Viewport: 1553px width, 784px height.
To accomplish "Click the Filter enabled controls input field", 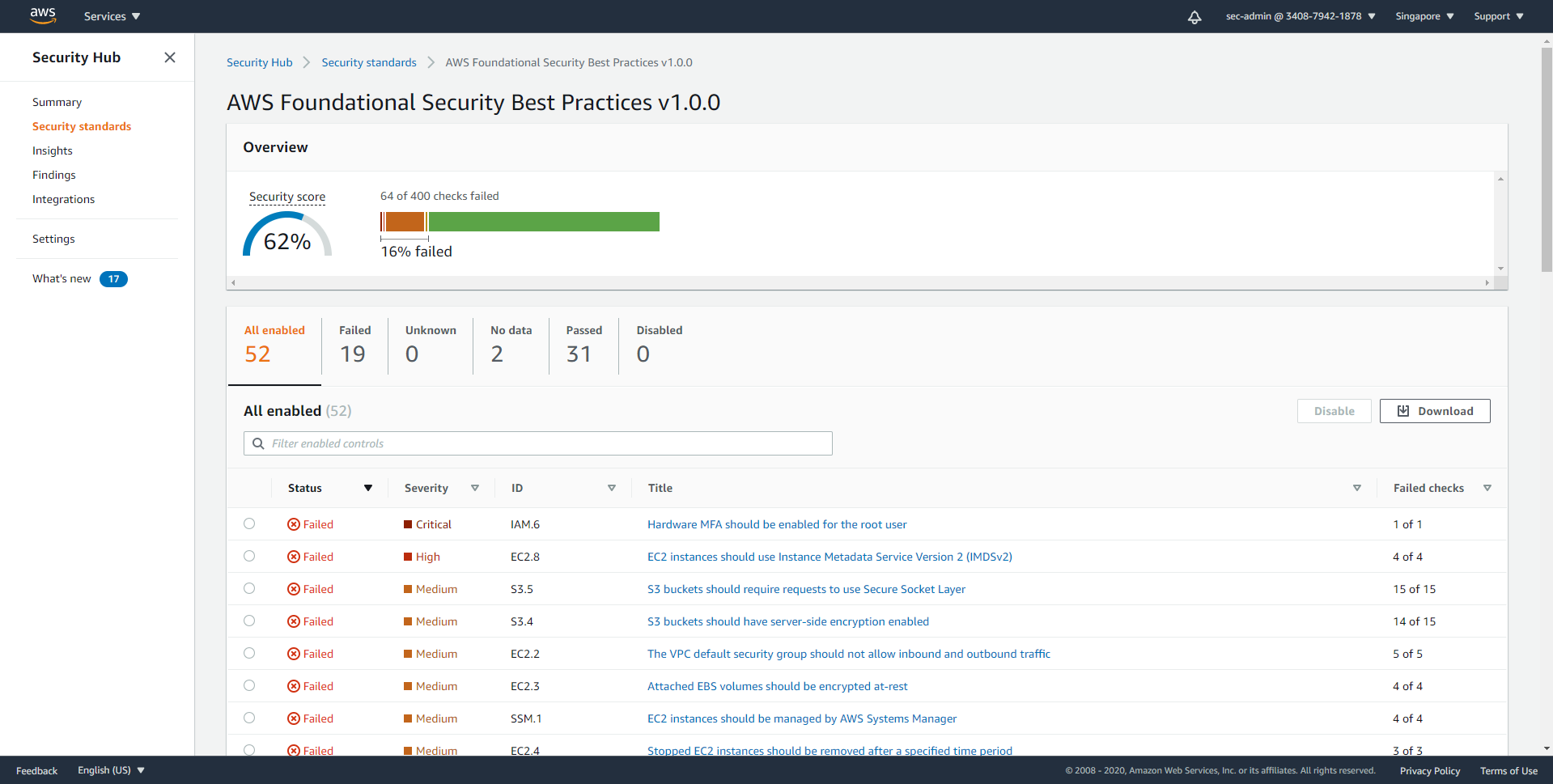I will 538,443.
